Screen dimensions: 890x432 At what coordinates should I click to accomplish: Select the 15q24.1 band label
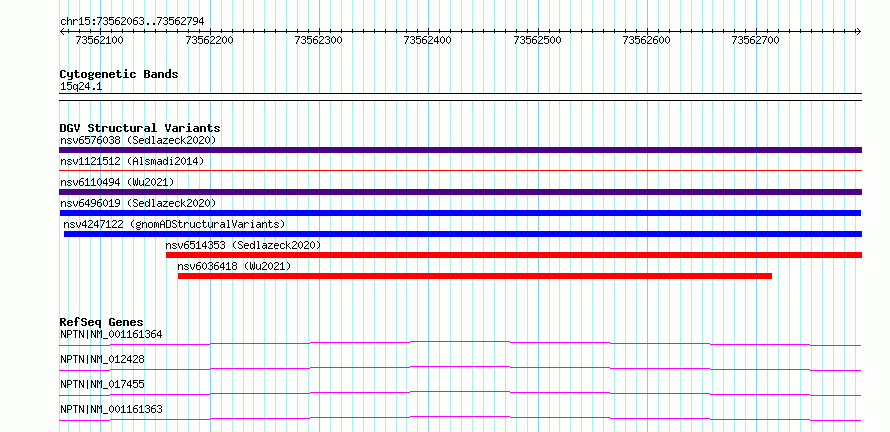pos(81,87)
